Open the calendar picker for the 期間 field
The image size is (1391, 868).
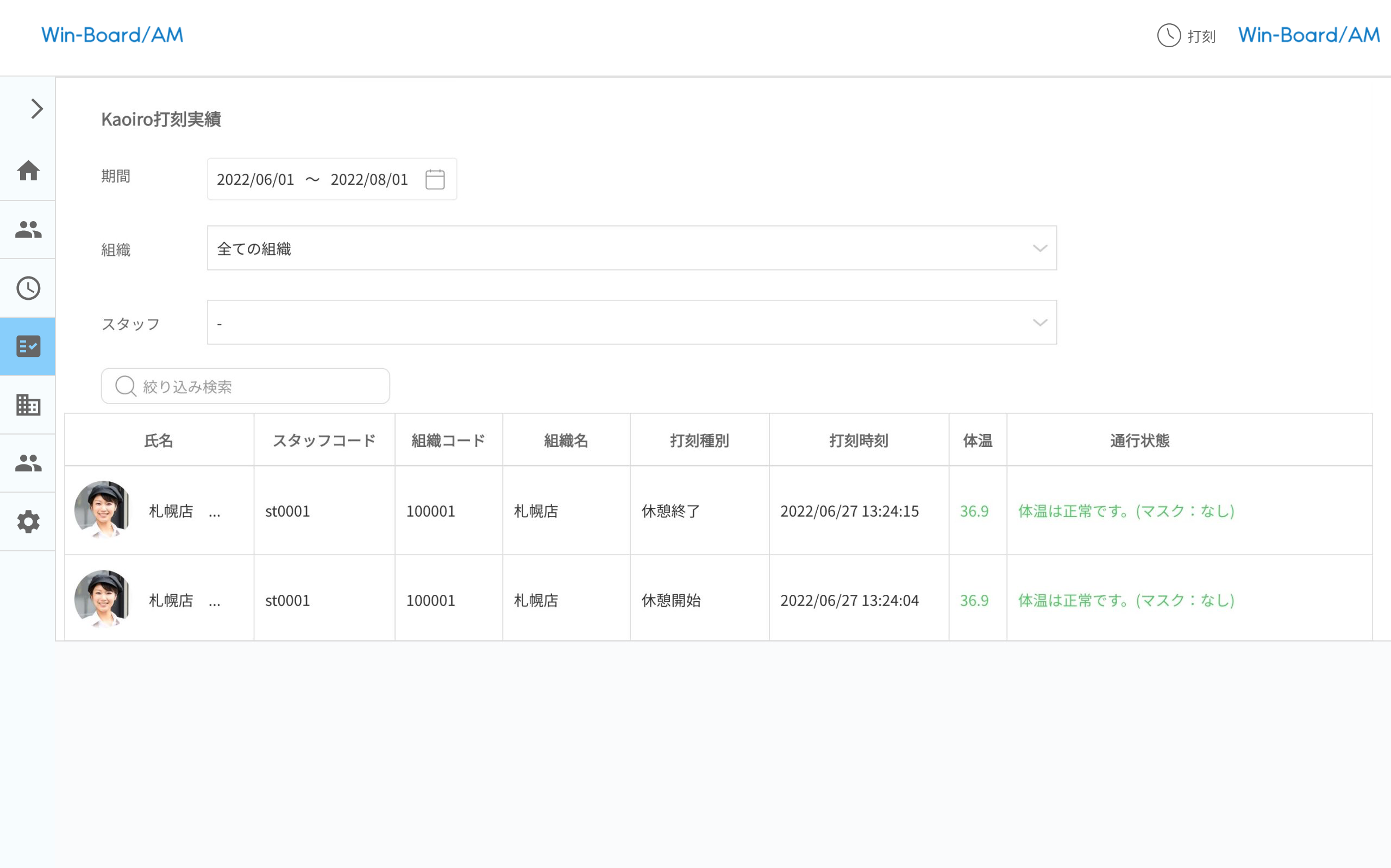coord(435,179)
